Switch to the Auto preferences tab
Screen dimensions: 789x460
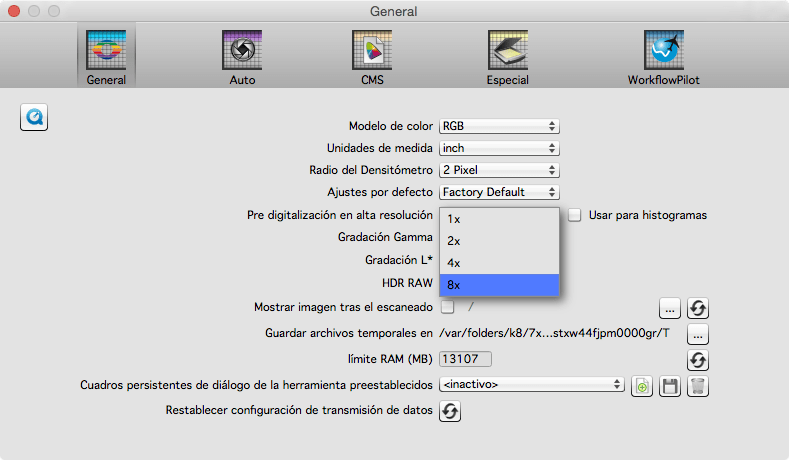[x=241, y=56]
